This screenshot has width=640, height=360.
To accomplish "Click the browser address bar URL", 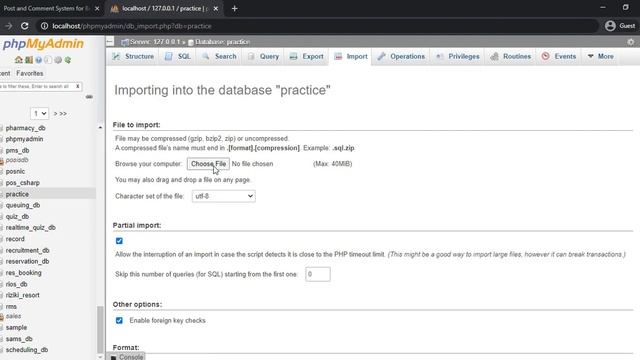I will click(132, 26).
